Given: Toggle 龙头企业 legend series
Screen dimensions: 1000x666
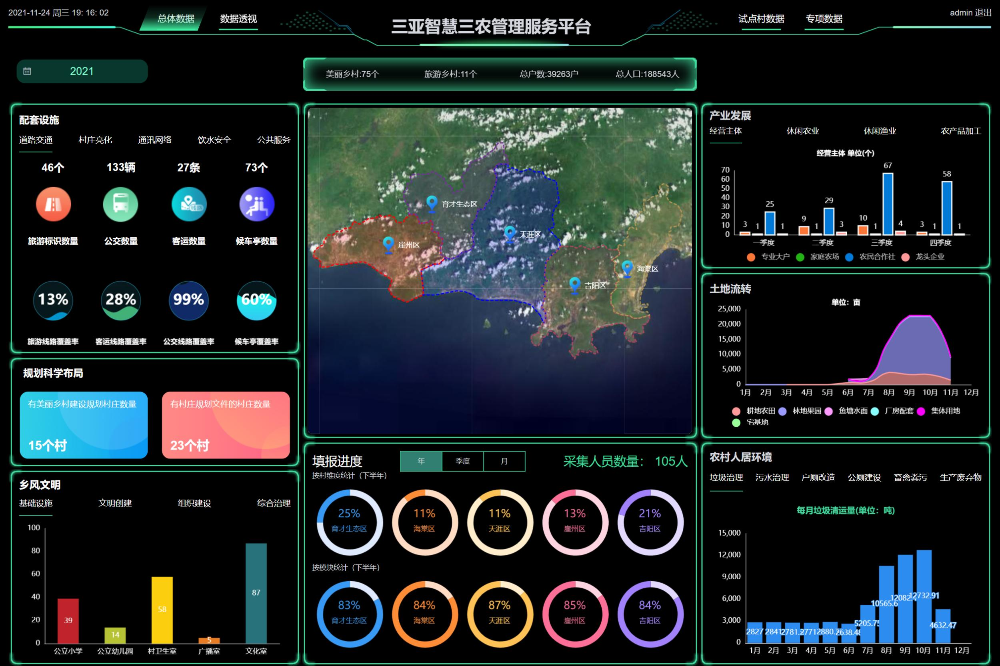Looking at the screenshot, I should click(x=923, y=256).
